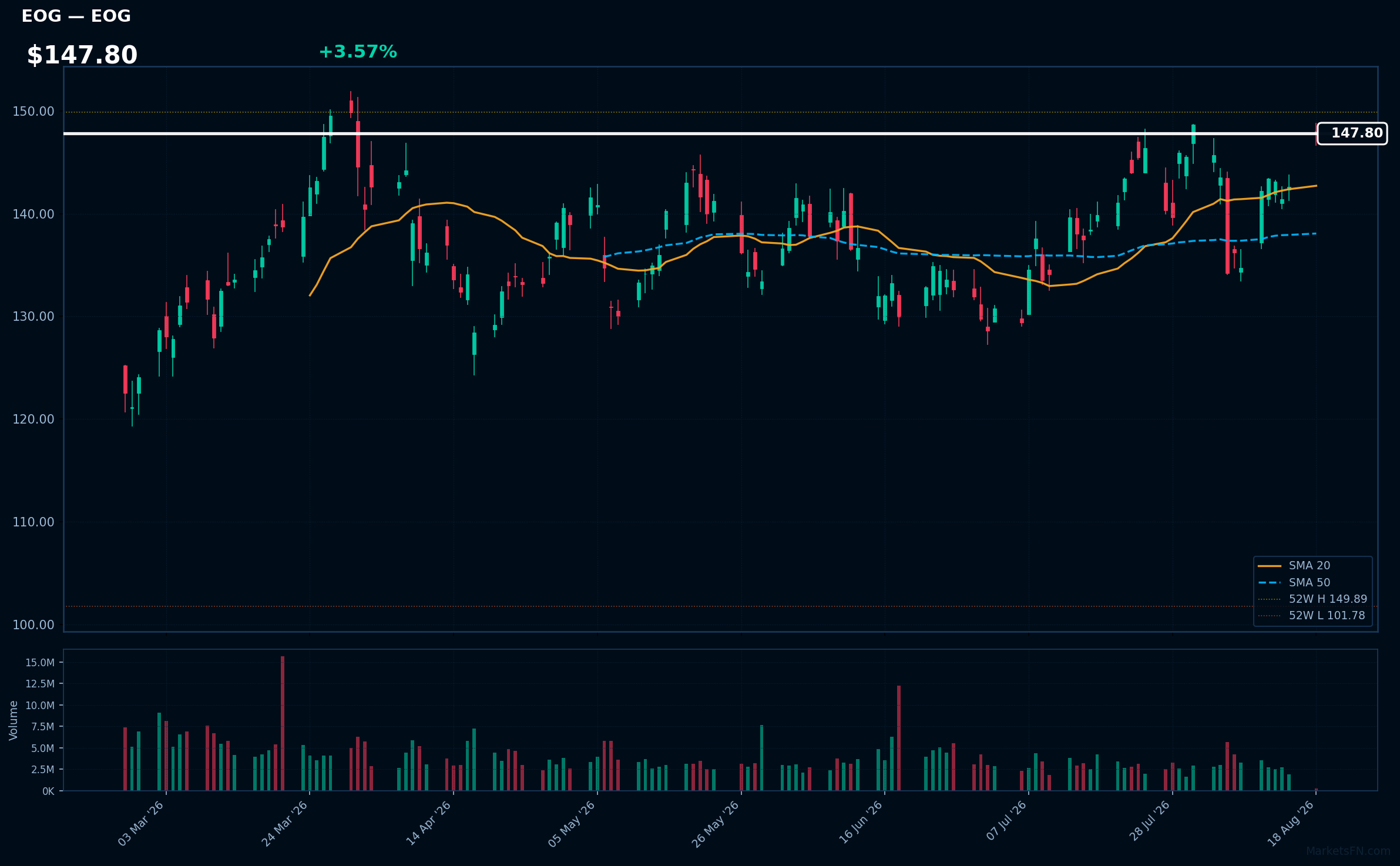Click the EOG — EOG chart title
This screenshot has width=1400, height=866.
click(76, 16)
